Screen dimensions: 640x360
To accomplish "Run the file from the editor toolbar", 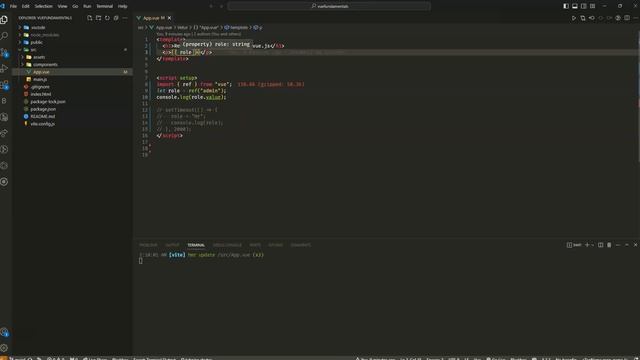I will coord(574,18).
